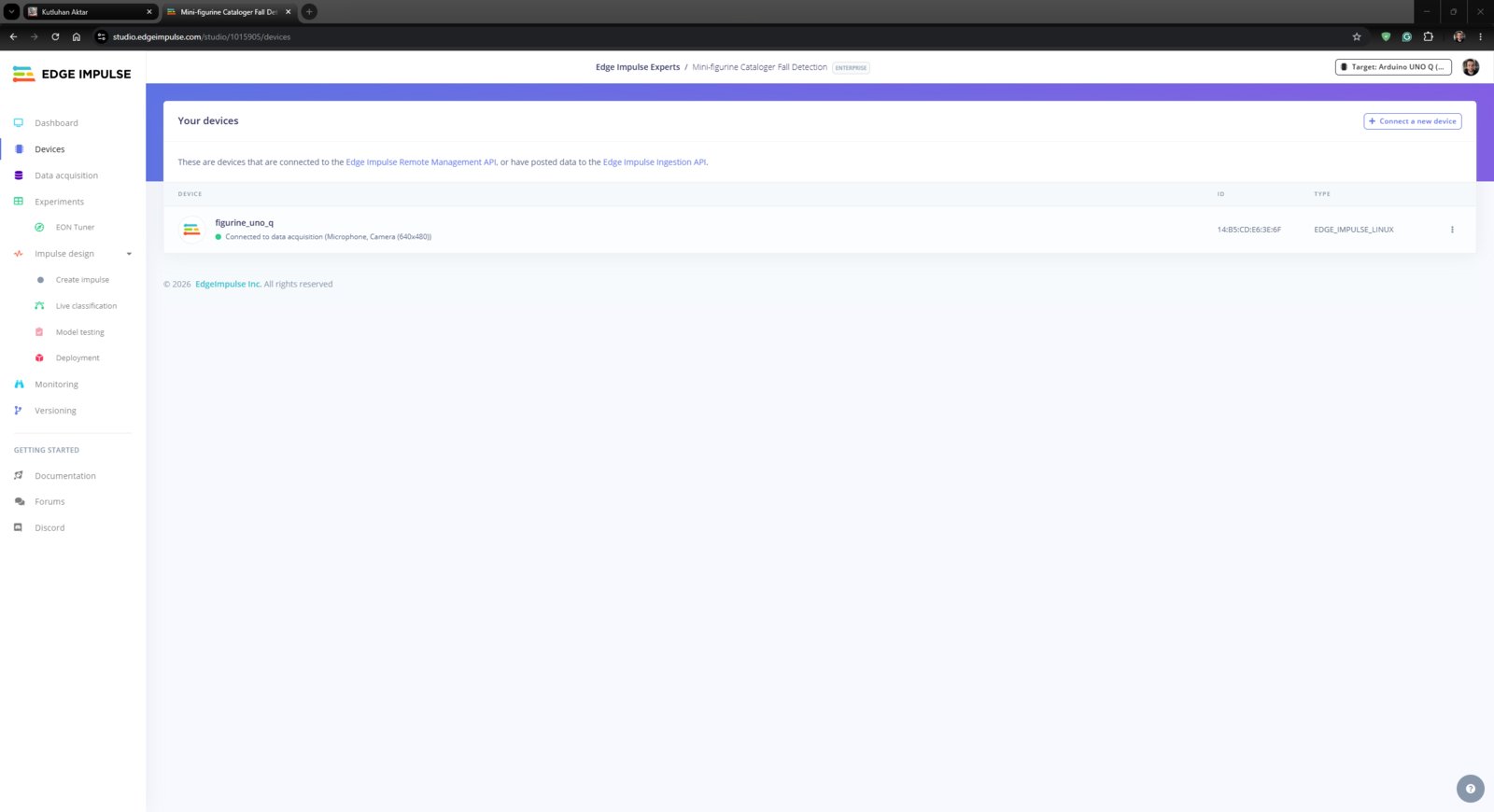Click browser back arrow
This screenshot has height=812, width=1494.
pyautogui.click(x=13, y=37)
